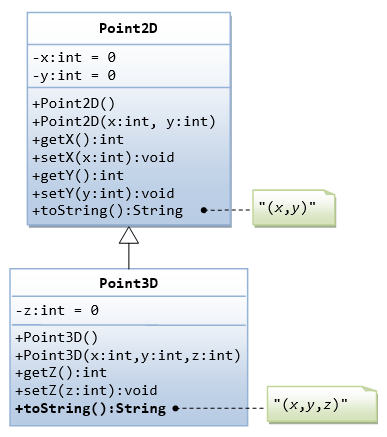Click the "(x,y)" note box

click(294, 208)
